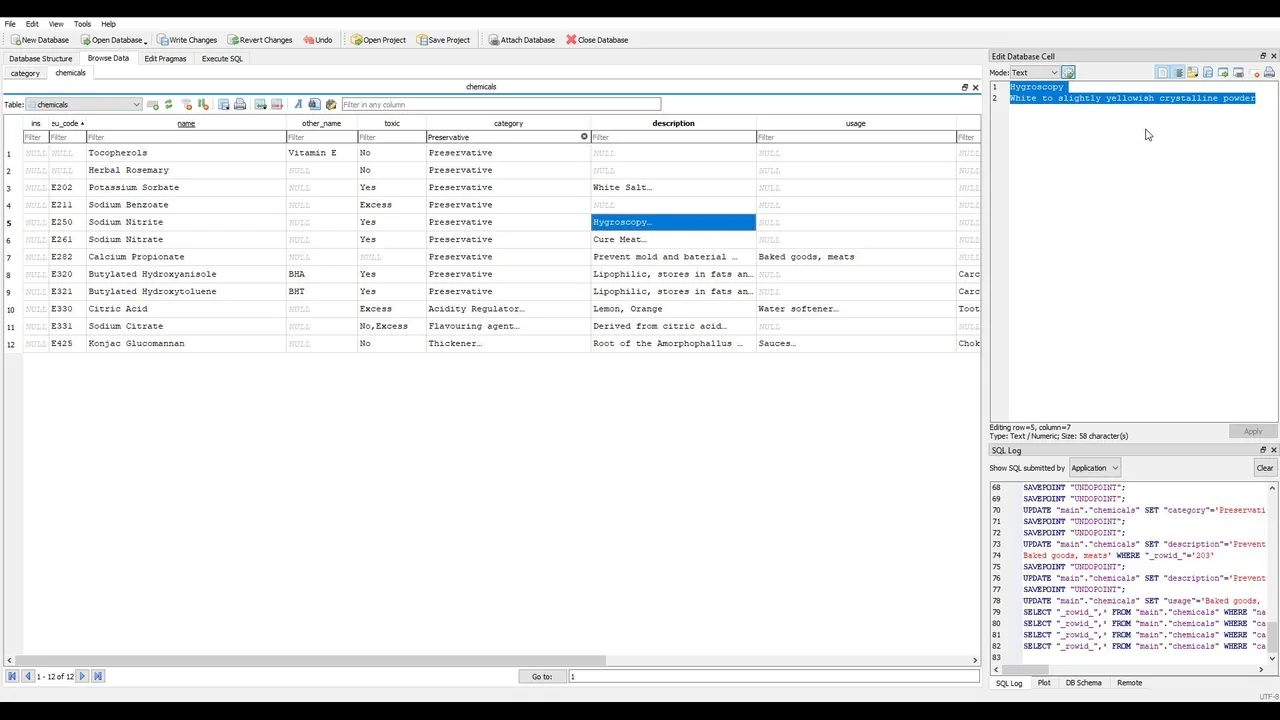1280x720 pixels.
Task: Go to next page navigation arrow
Action: [x=82, y=676]
